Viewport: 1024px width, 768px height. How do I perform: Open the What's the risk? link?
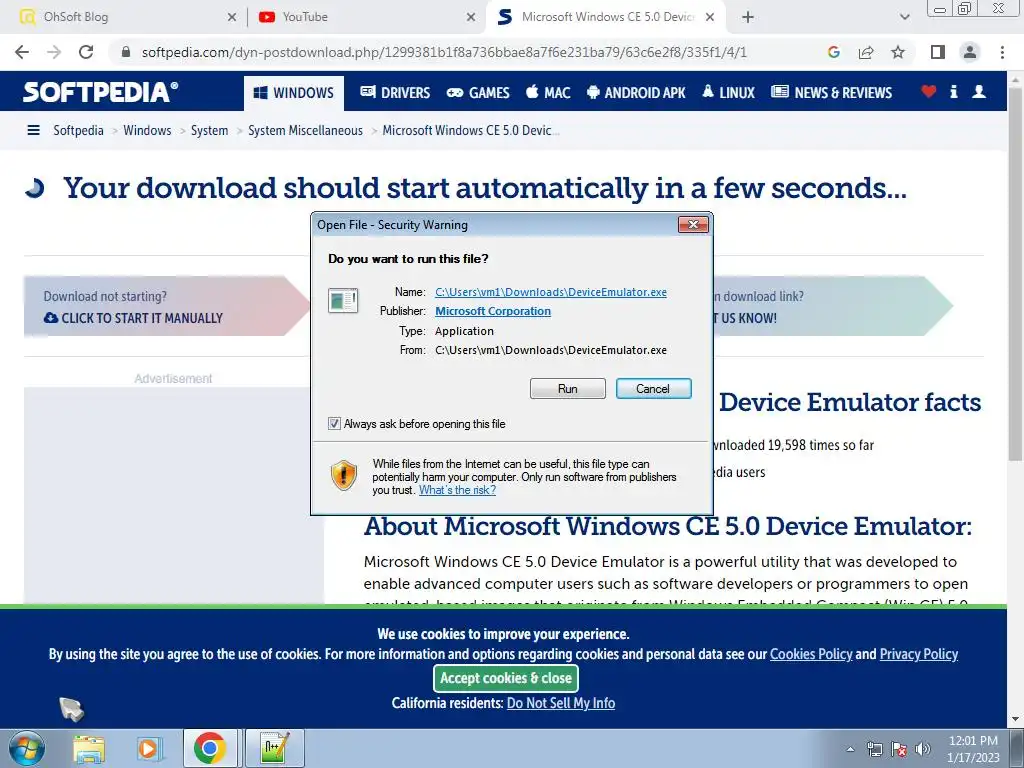(457, 490)
